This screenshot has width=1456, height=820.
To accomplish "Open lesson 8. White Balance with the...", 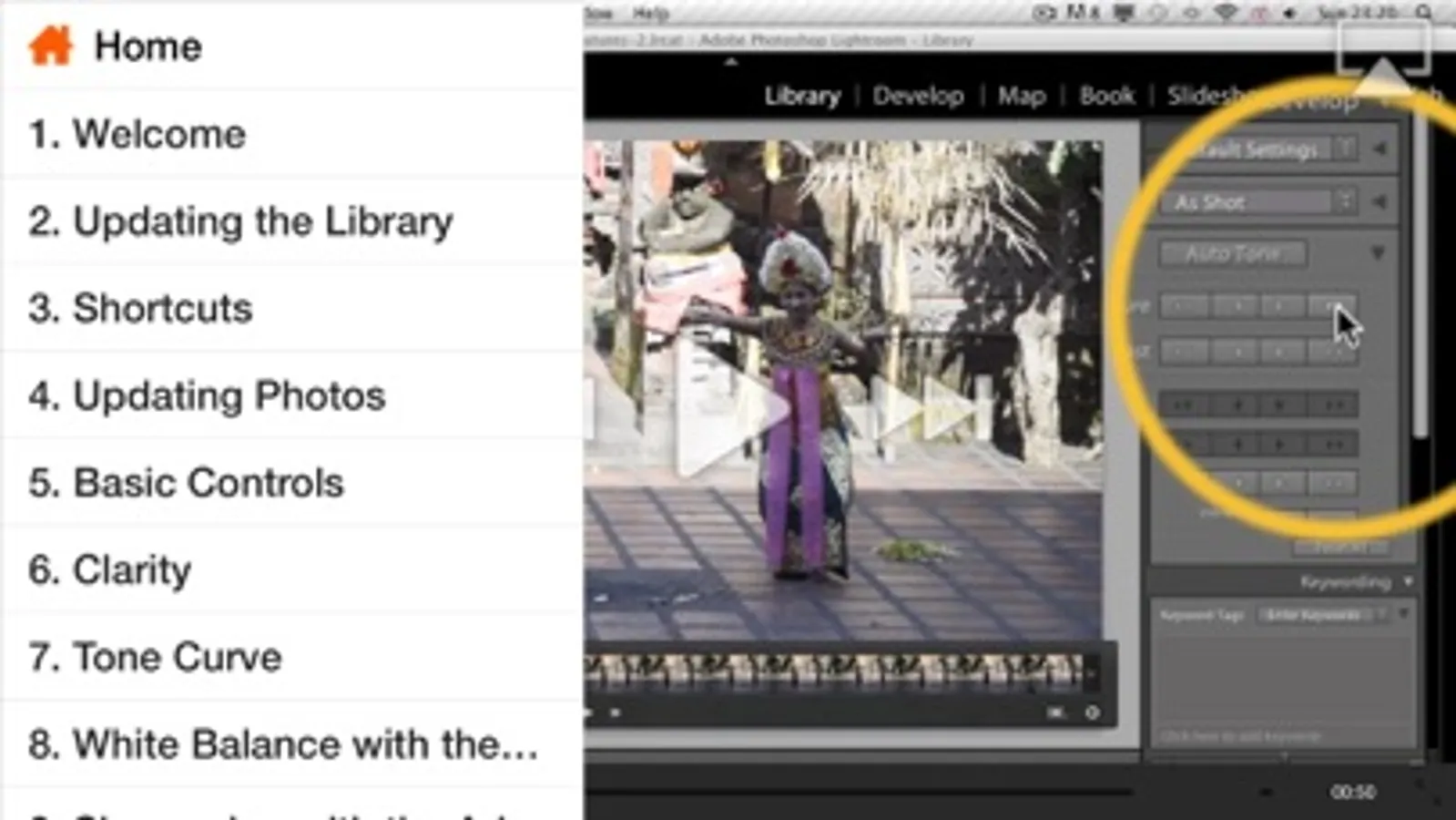I will coord(291,744).
